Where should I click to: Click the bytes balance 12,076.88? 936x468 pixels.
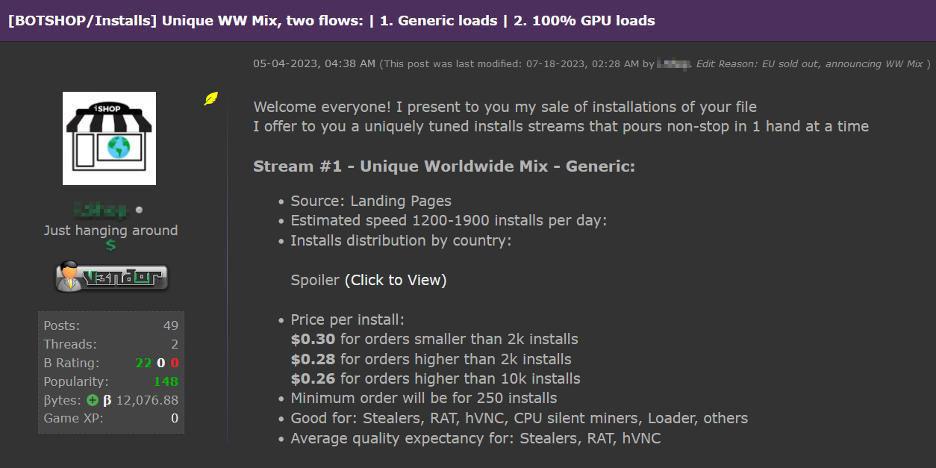point(147,400)
